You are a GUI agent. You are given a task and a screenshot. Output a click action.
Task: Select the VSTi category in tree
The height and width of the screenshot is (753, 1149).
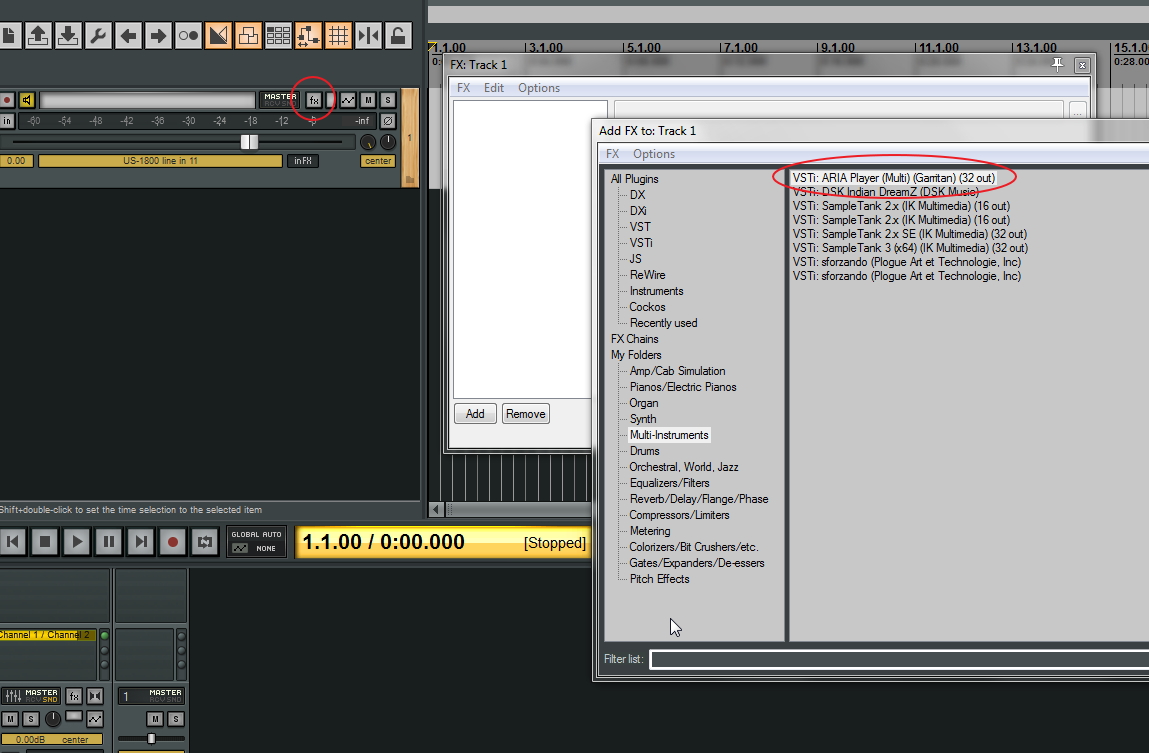click(x=640, y=242)
